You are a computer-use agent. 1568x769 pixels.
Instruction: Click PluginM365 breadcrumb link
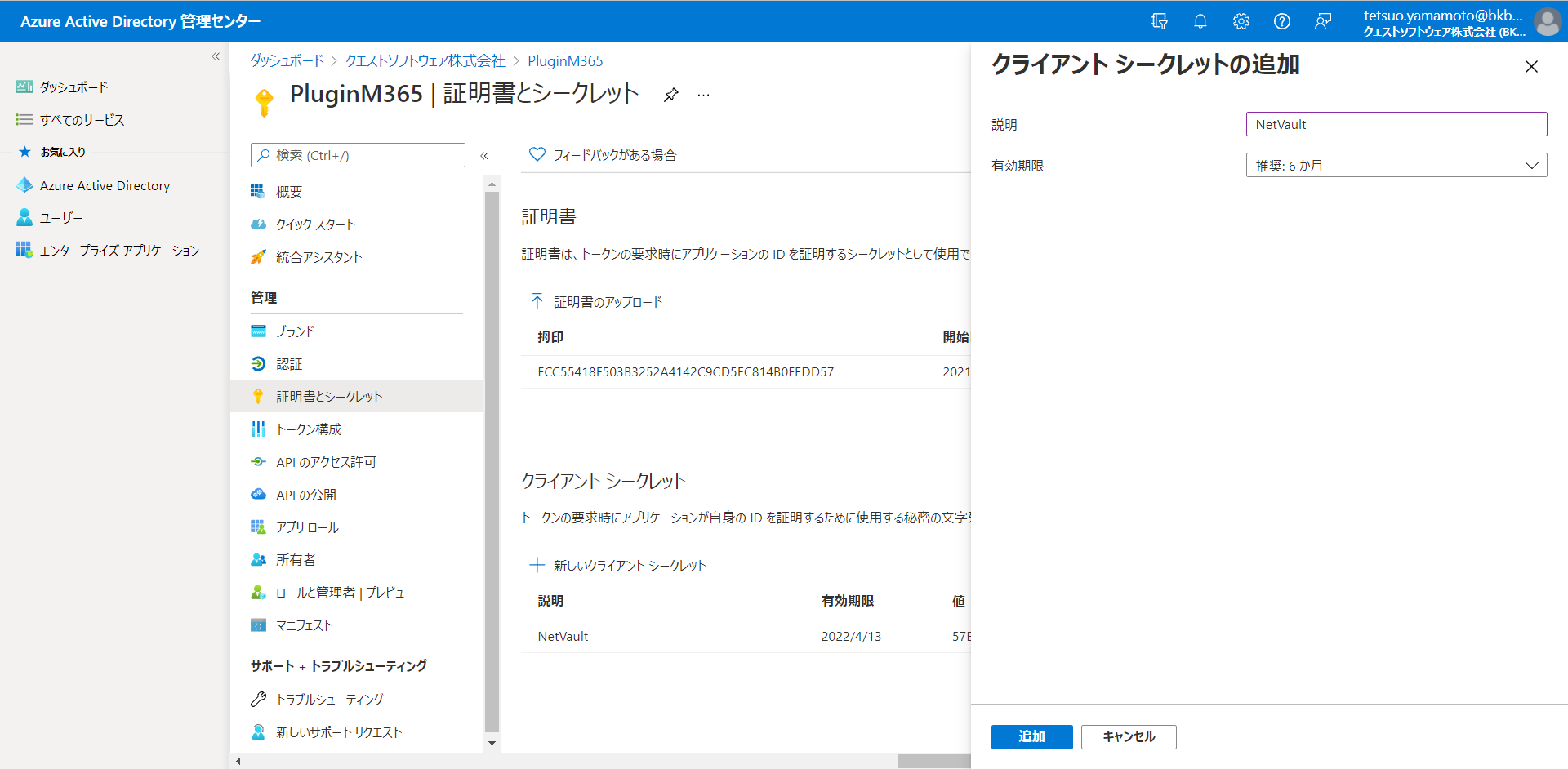[x=565, y=60]
